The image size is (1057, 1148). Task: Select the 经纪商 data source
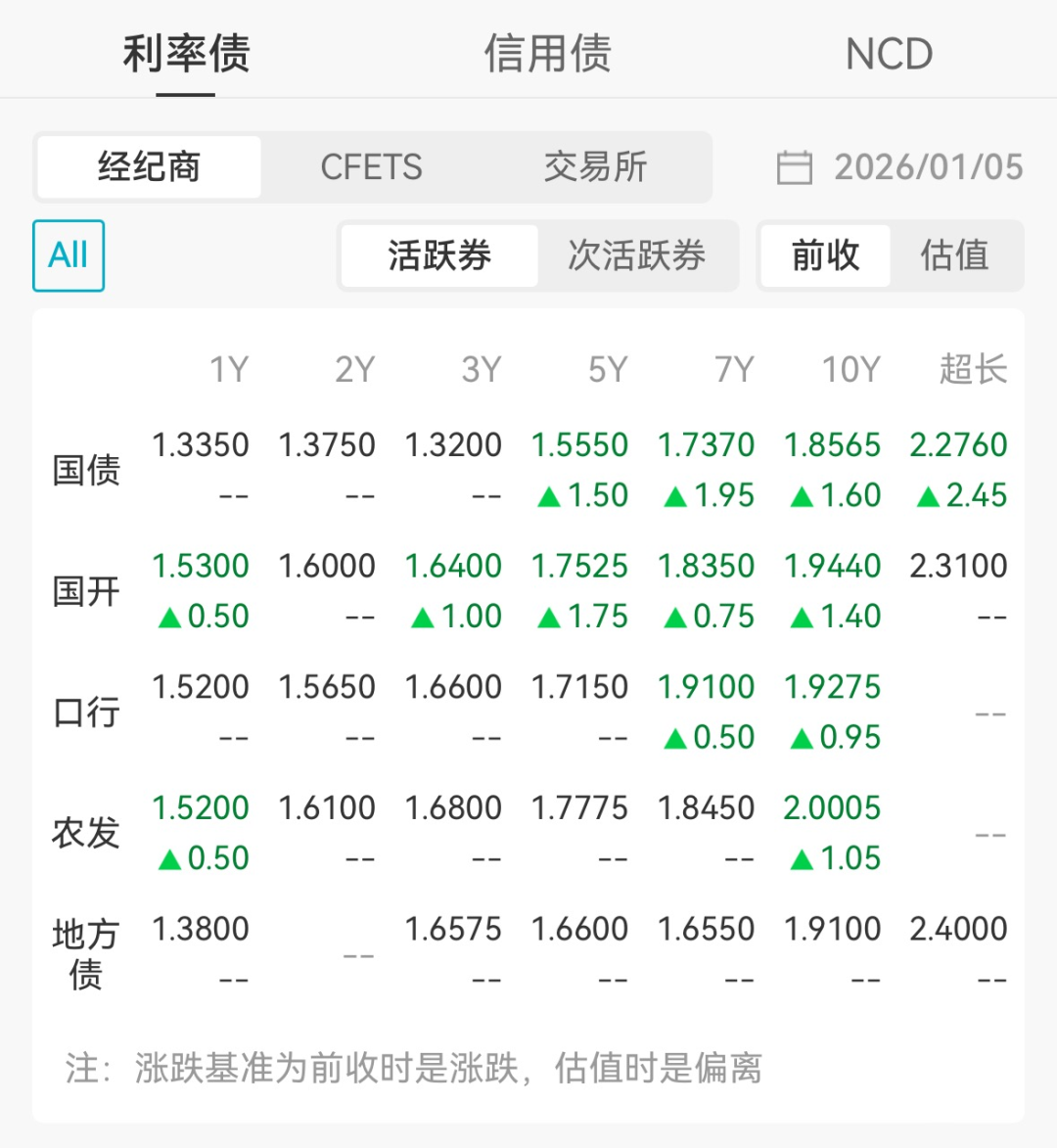tap(149, 167)
